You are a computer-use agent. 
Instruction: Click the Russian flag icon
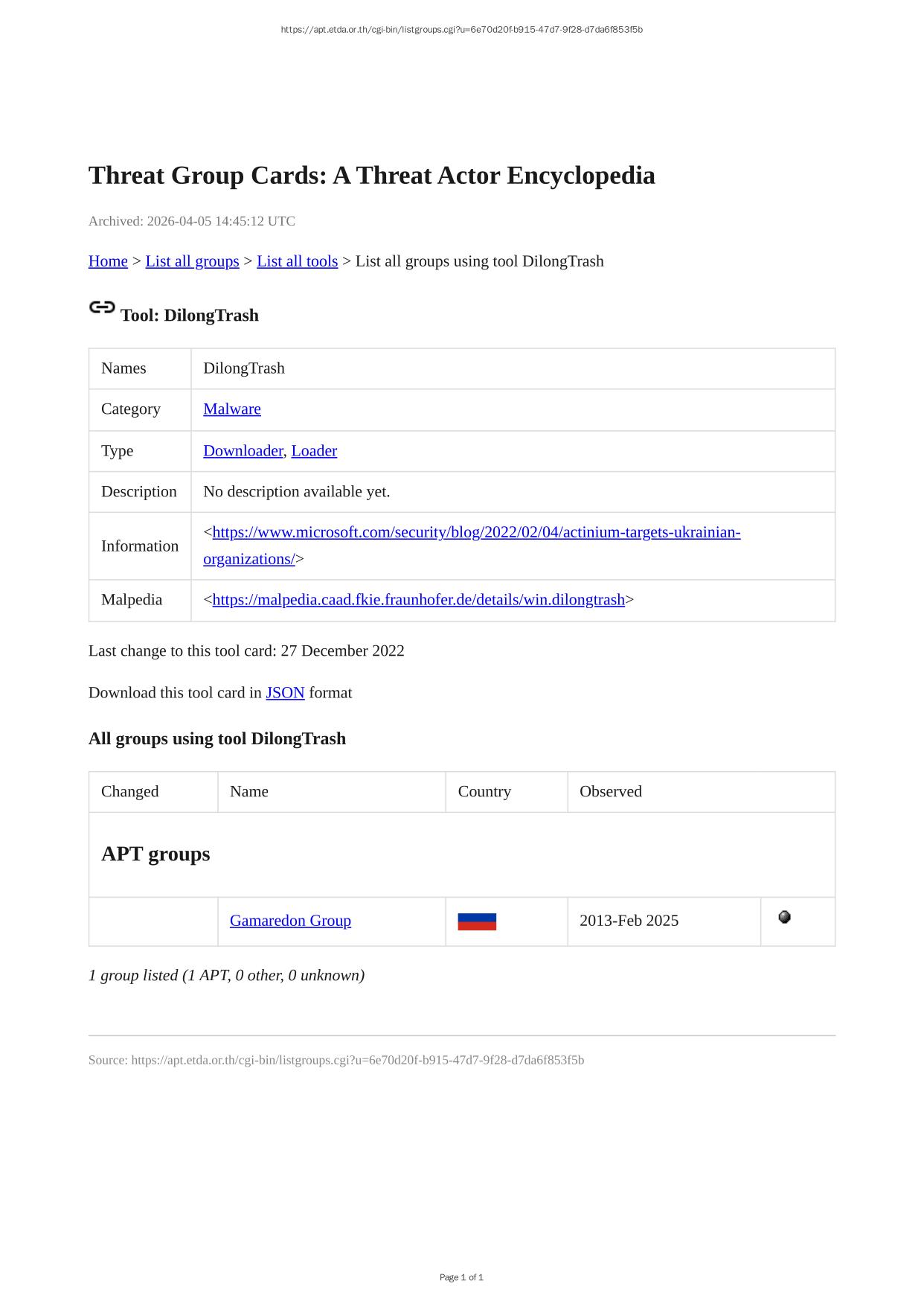477,921
